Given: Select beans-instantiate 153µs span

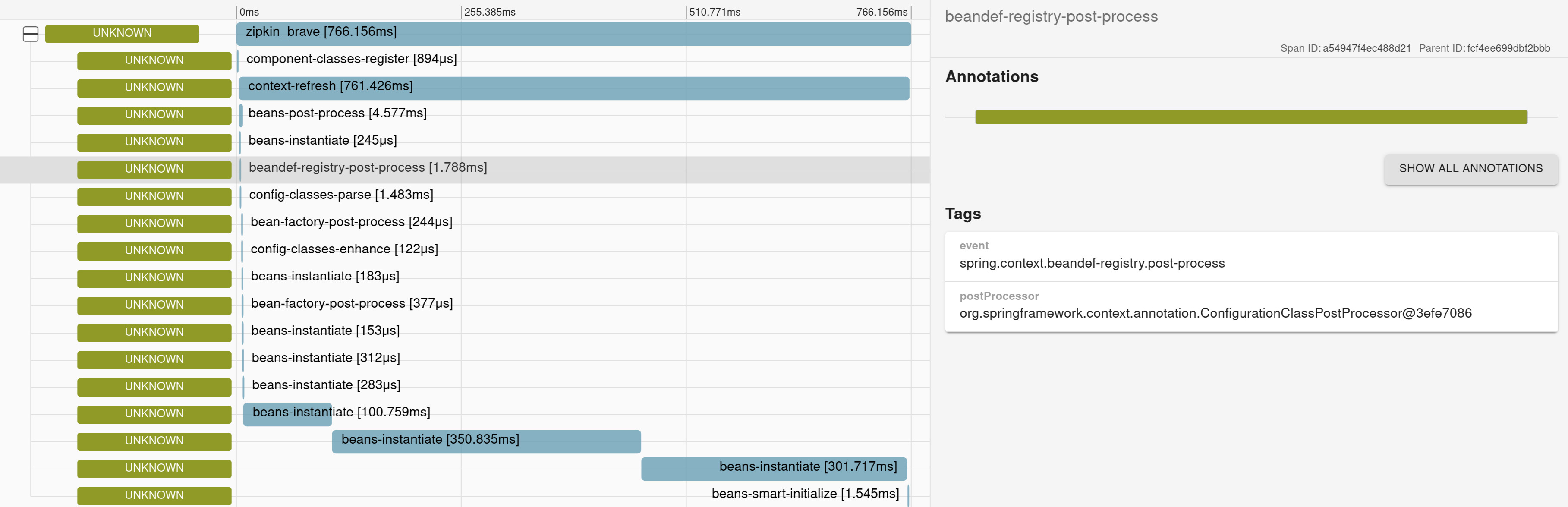Looking at the screenshot, I should pyautogui.click(x=325, y=331).
